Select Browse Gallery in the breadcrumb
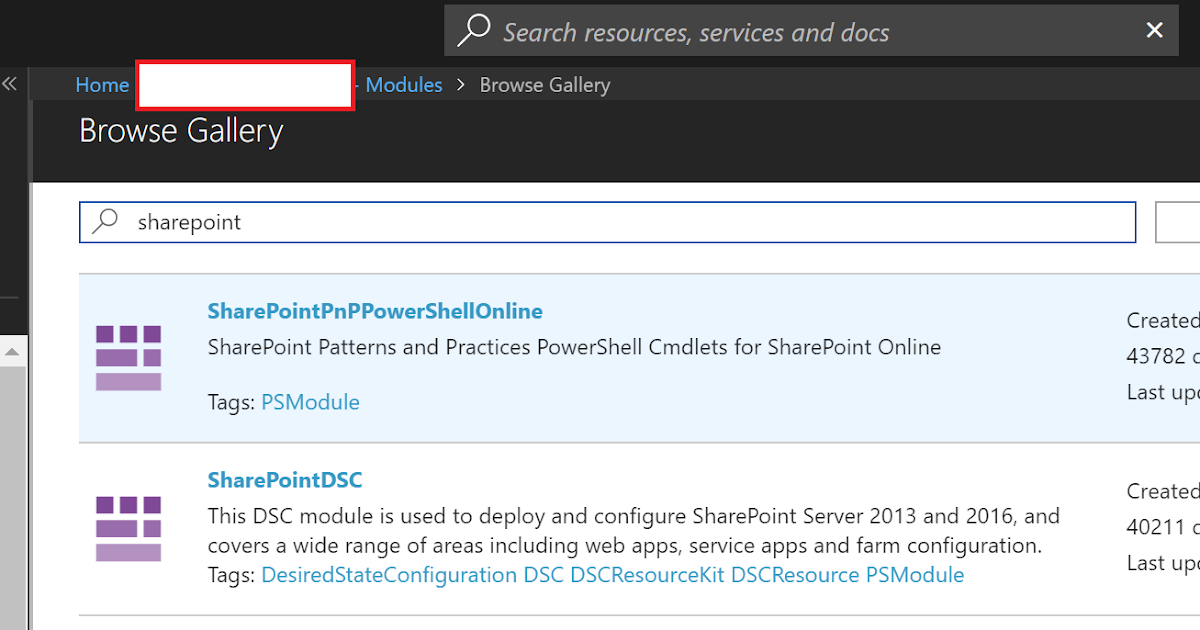 click(x=545, y=85)
